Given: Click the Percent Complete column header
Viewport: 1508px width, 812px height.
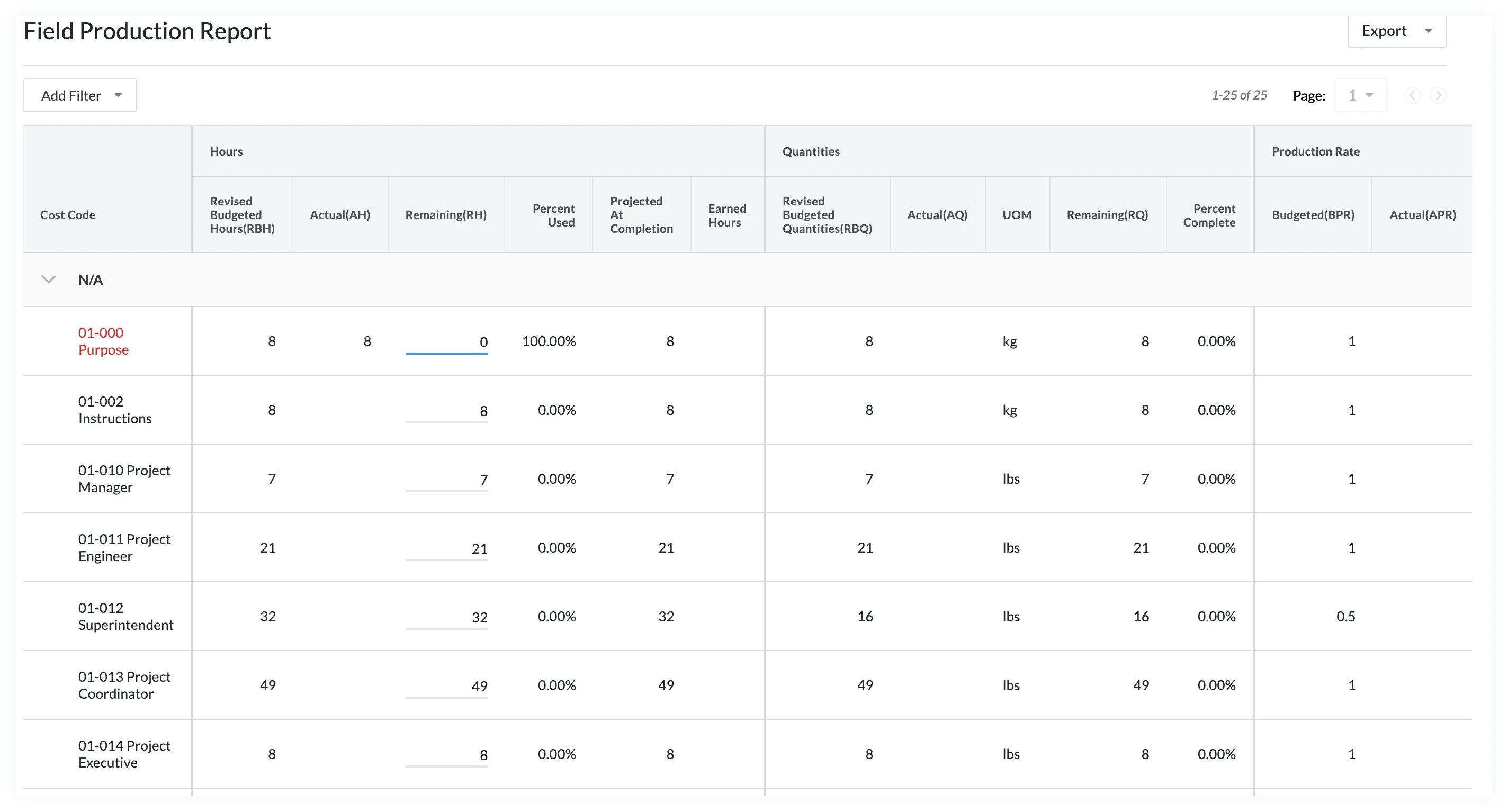Looking at the screenshot, I should click(x=1209, y=215).
